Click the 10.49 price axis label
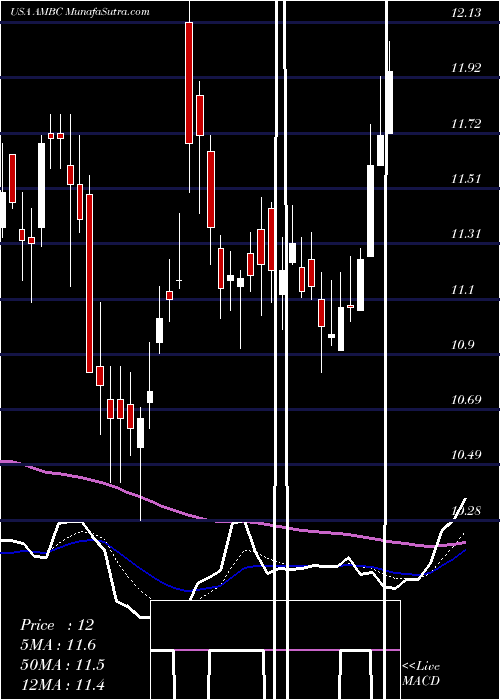The width and height of the screenshot is (500, 700). (x=466, y=454)
